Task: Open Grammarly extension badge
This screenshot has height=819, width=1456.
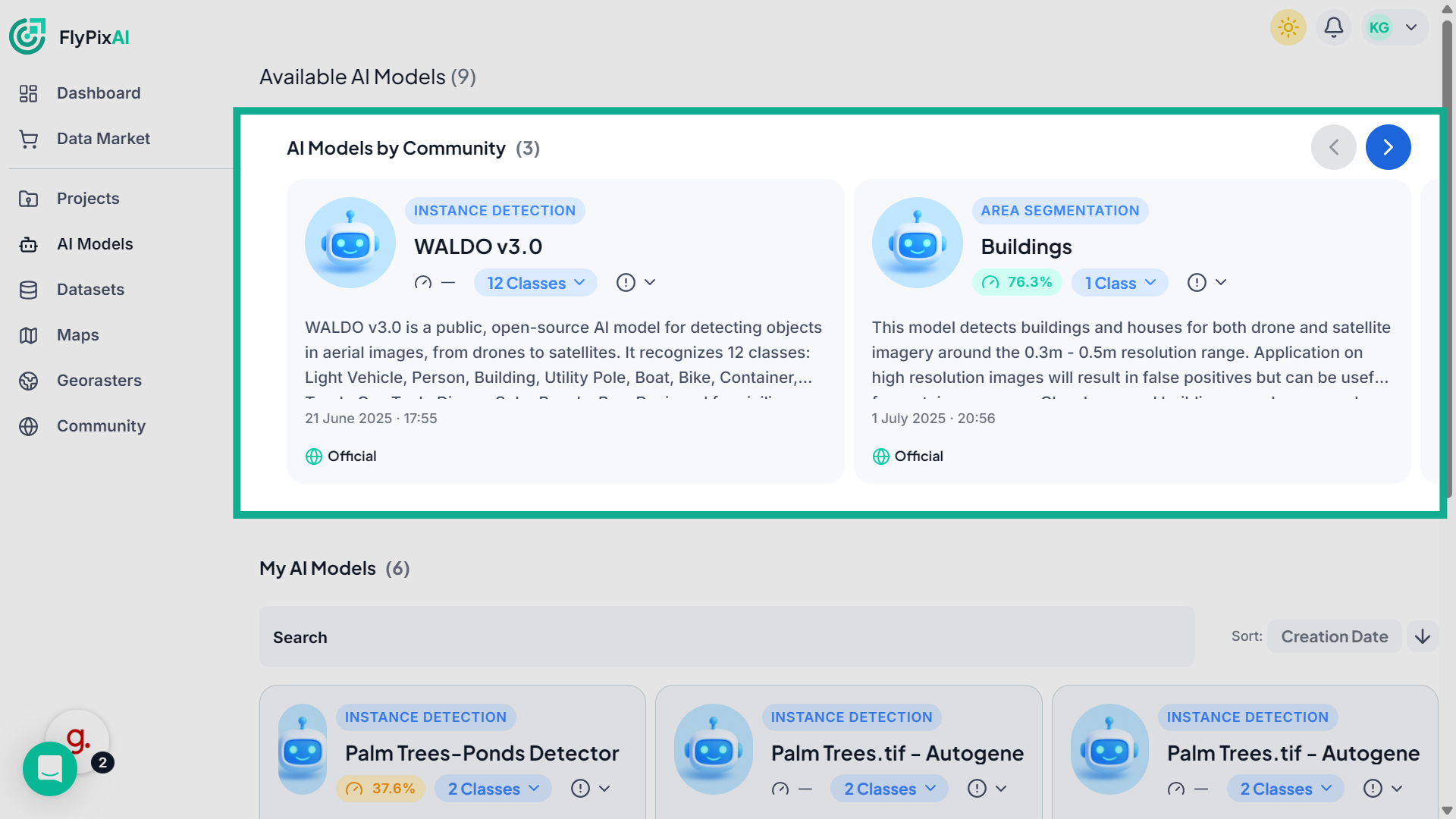Action: coord(77,737)
